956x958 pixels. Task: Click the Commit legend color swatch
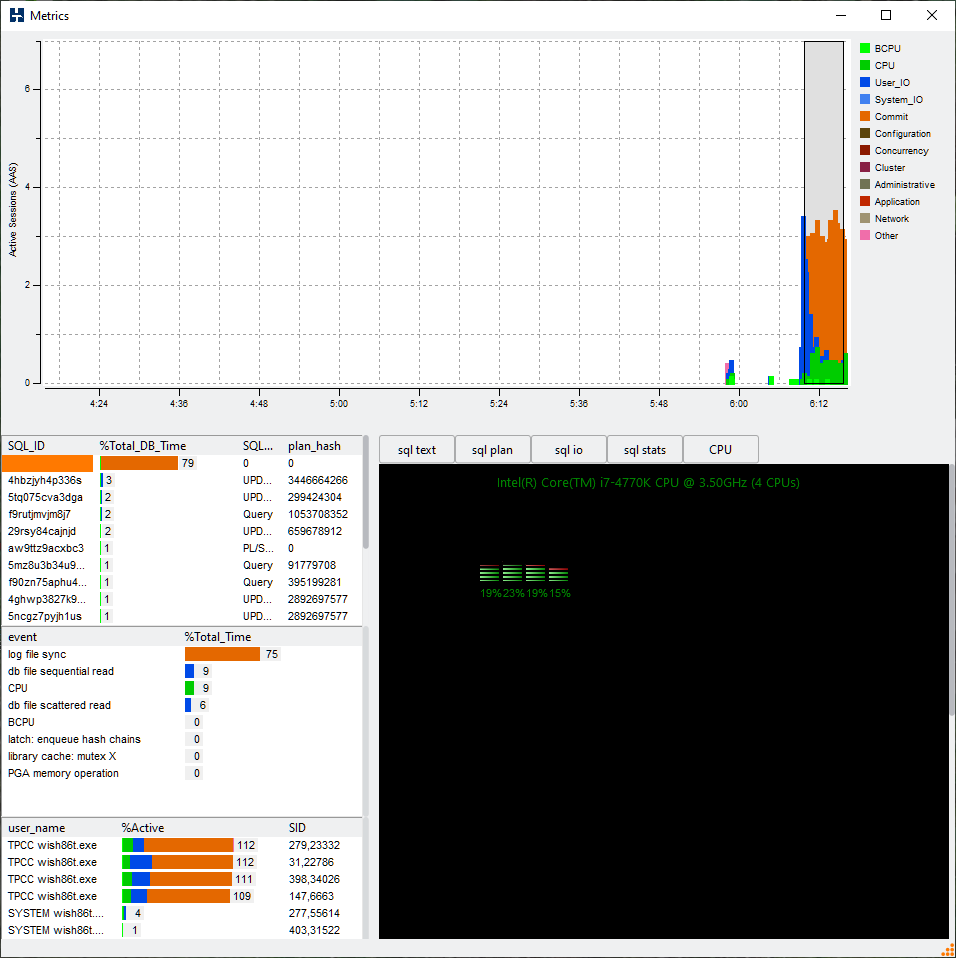point(865,116)
